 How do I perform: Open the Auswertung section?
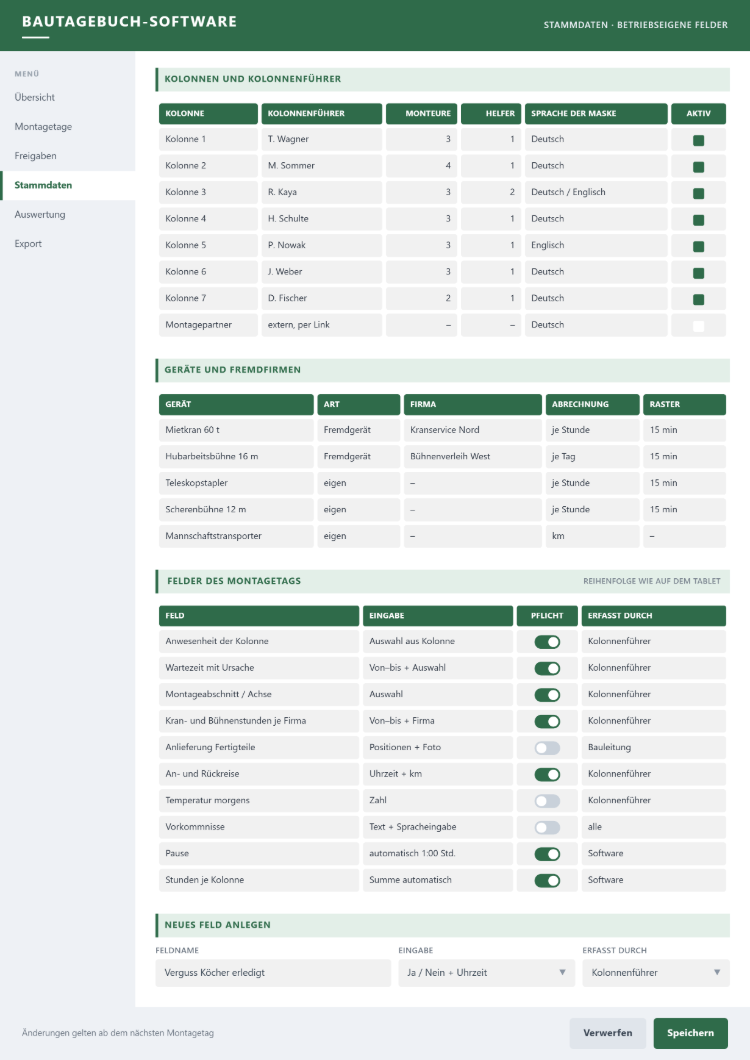68,214
